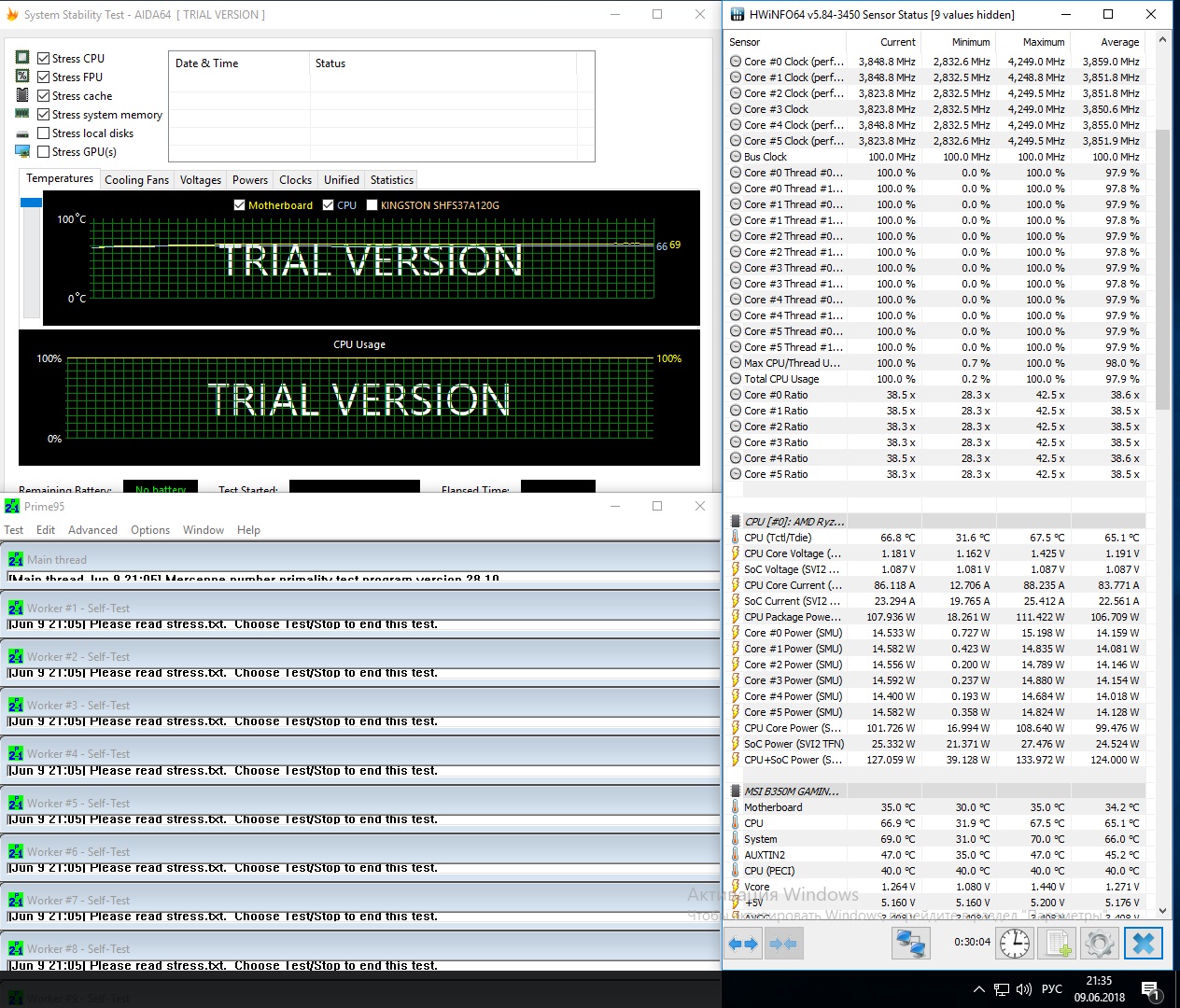This screenshot has width=1180, height=1008.
Task: Open РУС input language switcher
Action: point(1052,989)
